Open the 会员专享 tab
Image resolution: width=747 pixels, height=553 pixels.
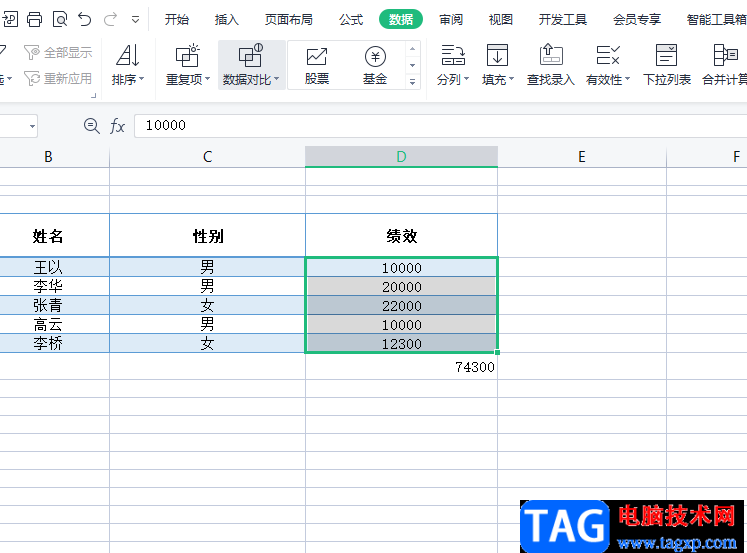(x=637, y=20)
